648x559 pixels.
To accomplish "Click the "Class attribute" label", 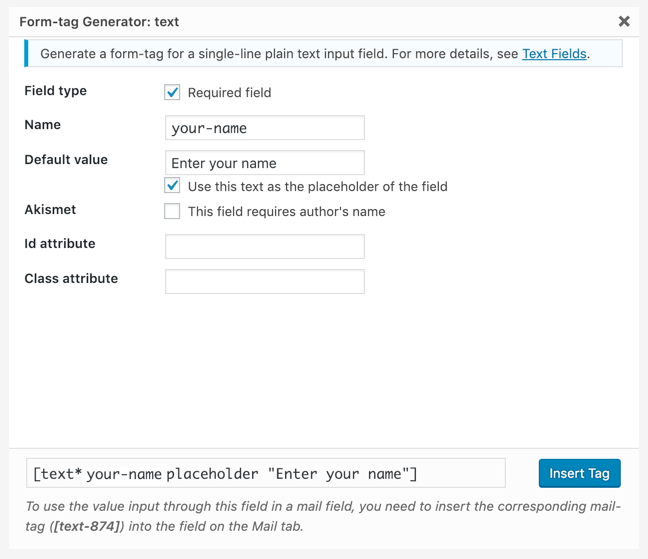I will (x=71, y=279).
